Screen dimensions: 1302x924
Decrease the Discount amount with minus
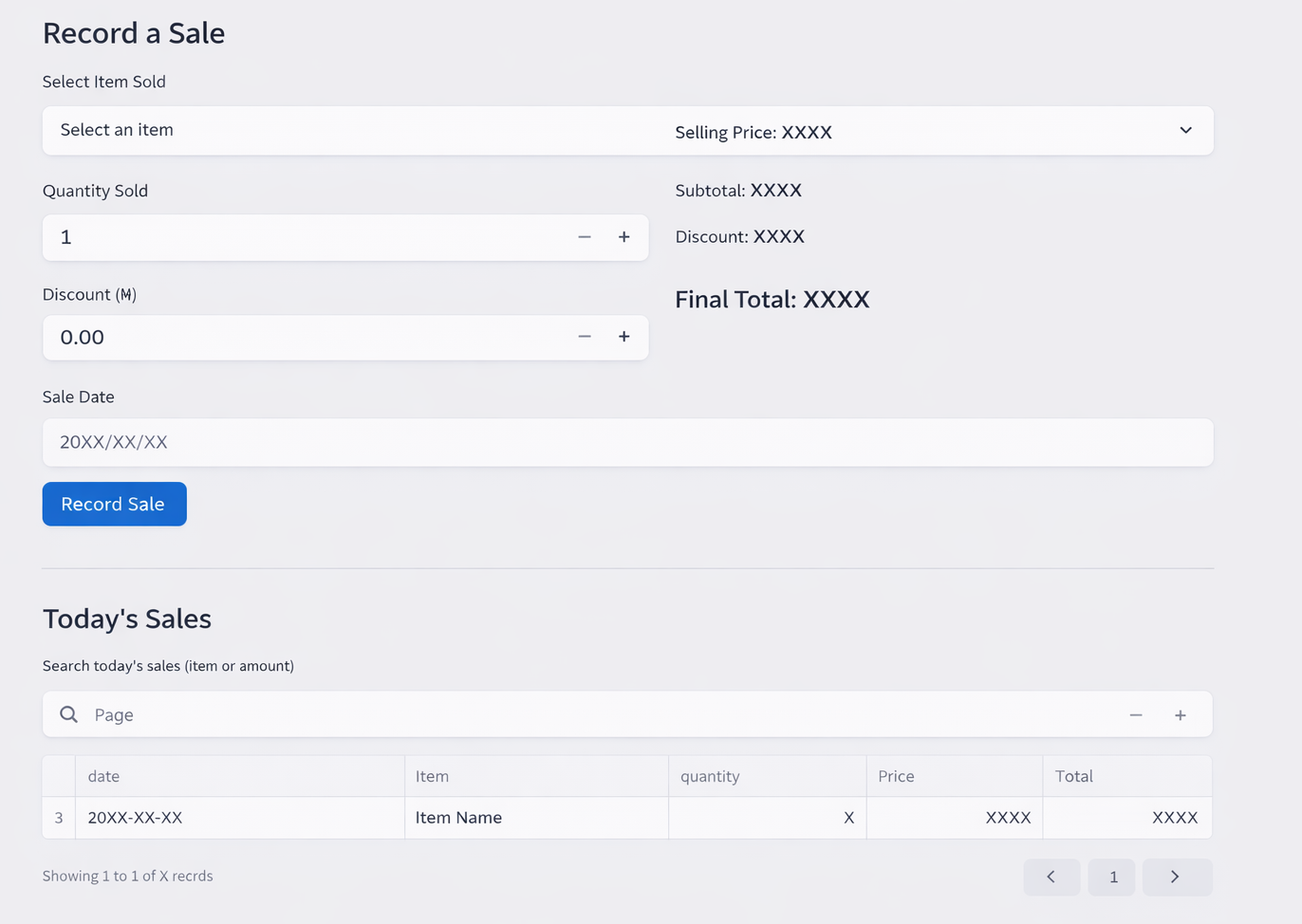pos(585,337)
